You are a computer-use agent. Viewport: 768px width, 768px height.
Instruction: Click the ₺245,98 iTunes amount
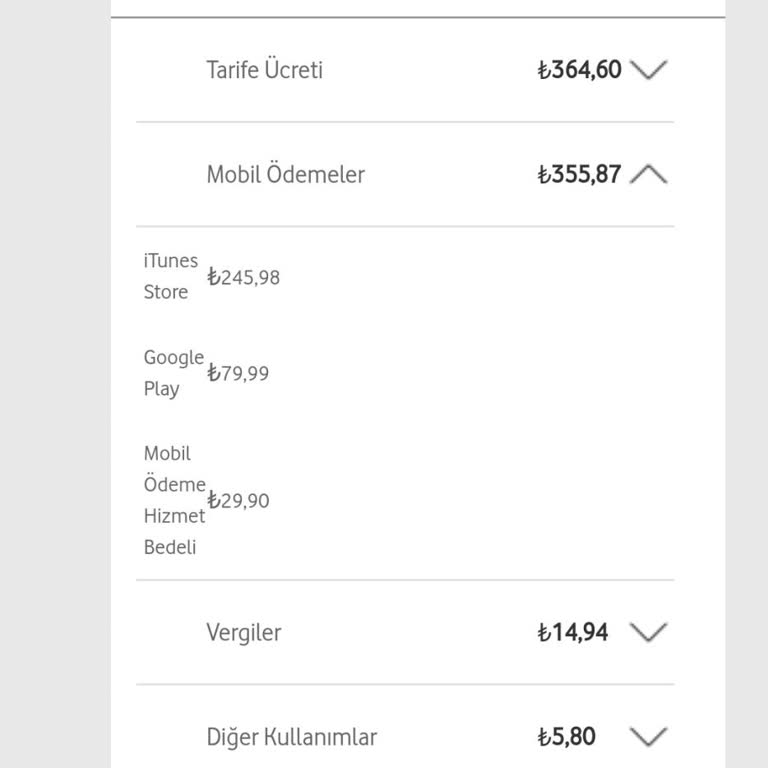pos(243,277)
